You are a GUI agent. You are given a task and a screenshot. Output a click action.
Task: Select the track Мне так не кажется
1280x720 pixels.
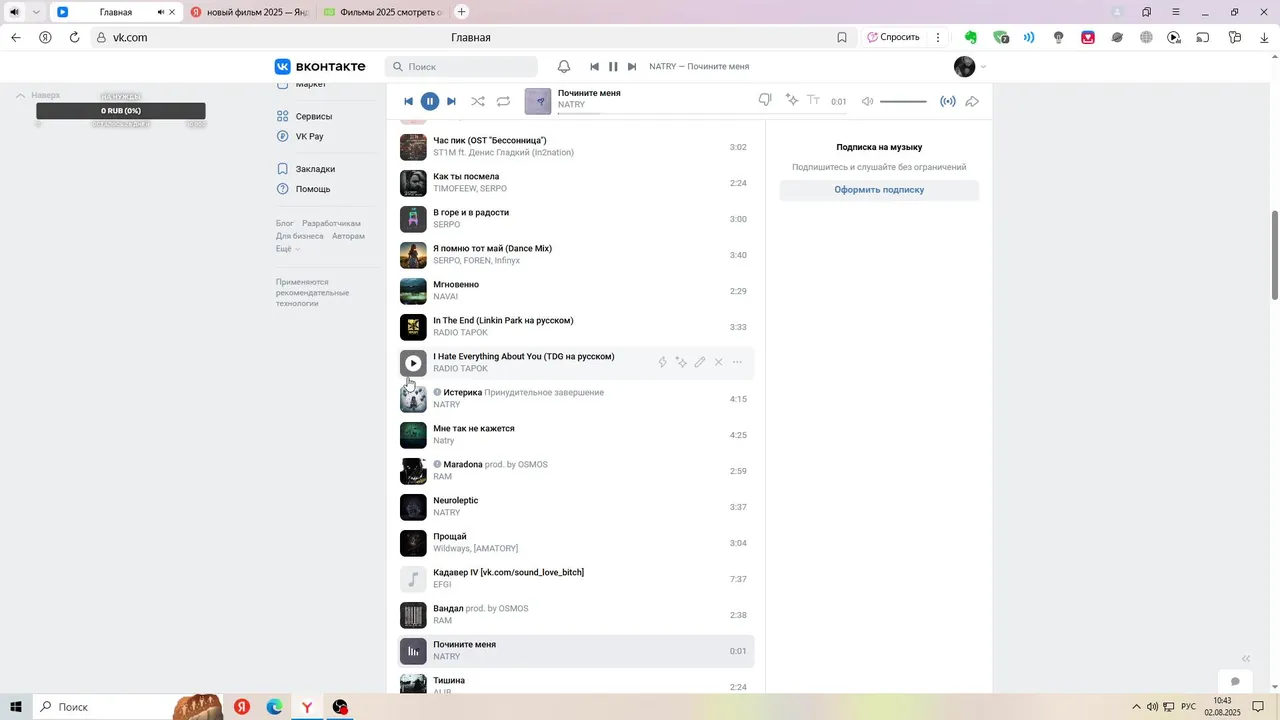(576, 435)
